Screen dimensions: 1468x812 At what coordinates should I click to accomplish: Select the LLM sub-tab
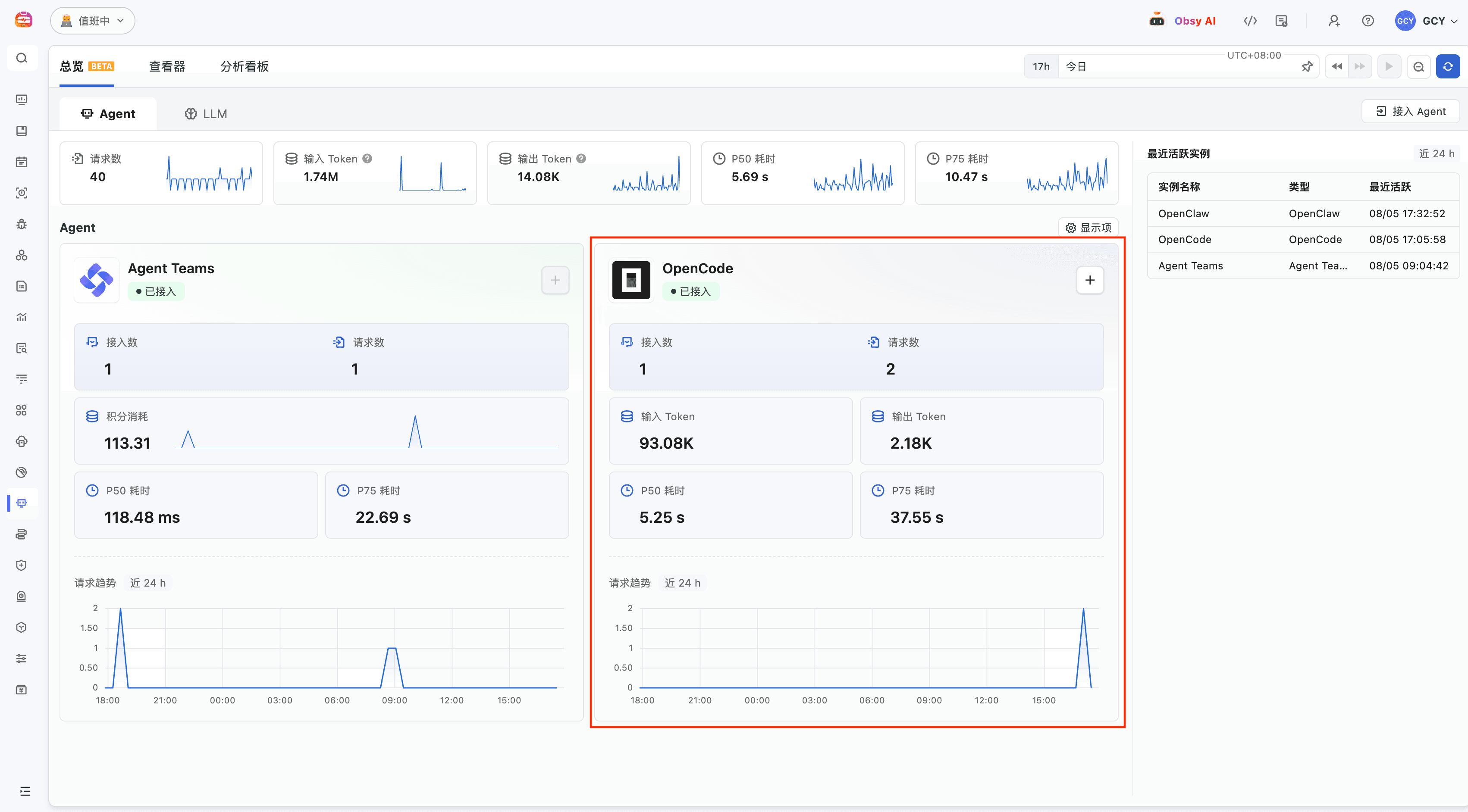206,113
